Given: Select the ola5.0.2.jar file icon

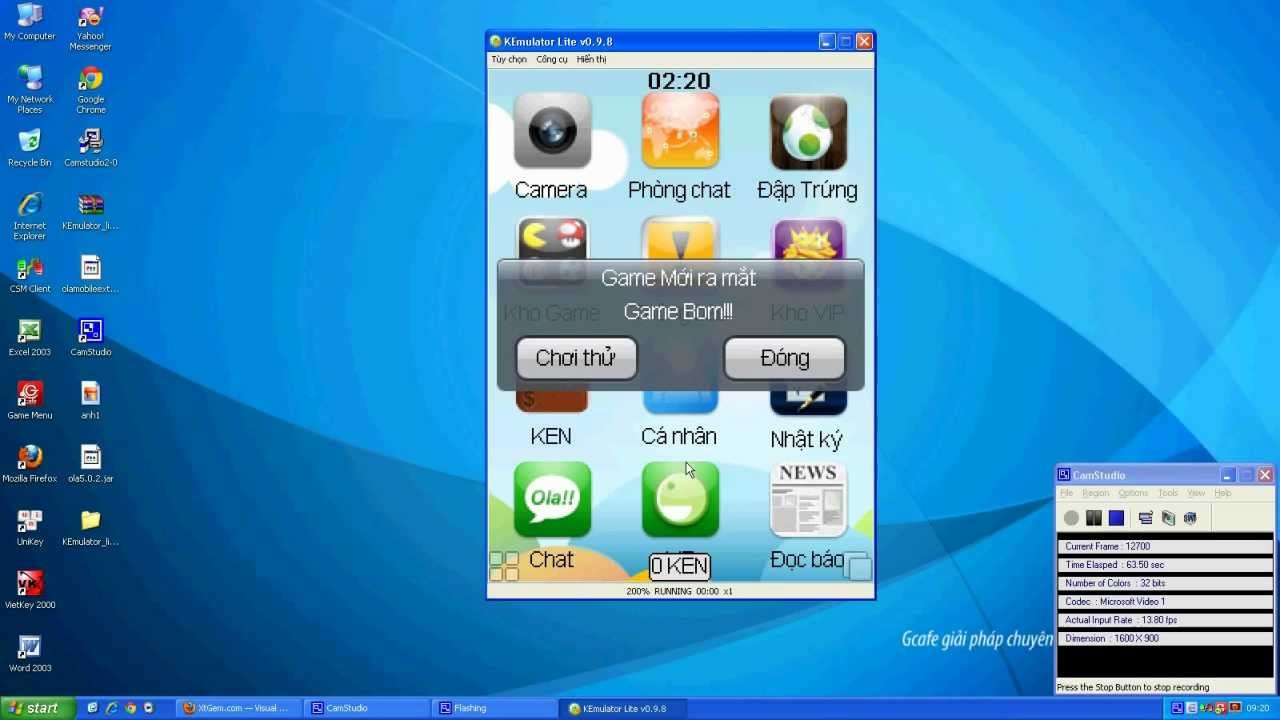Looking at the screenshot, I should pos(90,463).
